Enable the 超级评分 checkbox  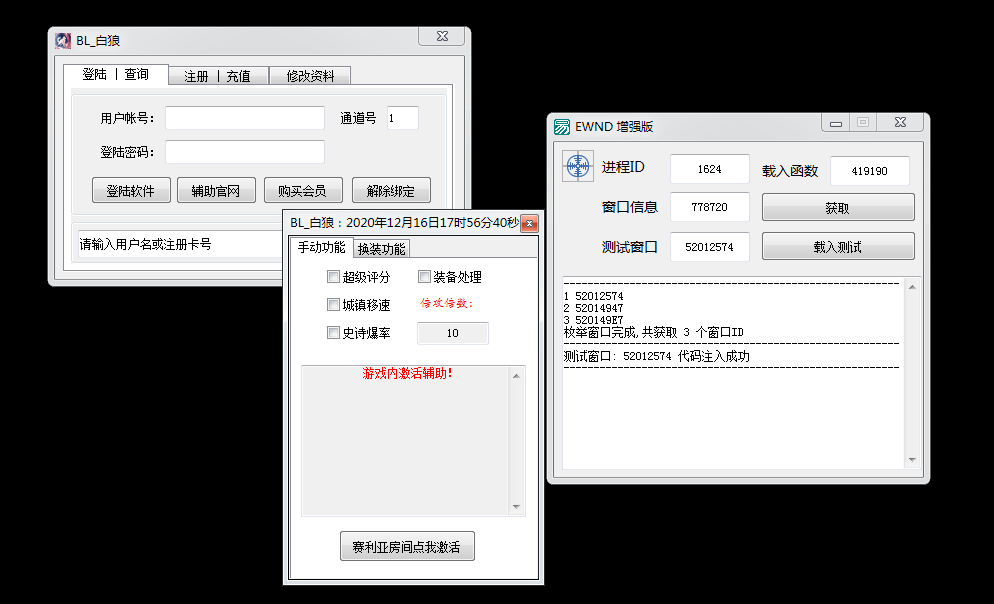334,277
